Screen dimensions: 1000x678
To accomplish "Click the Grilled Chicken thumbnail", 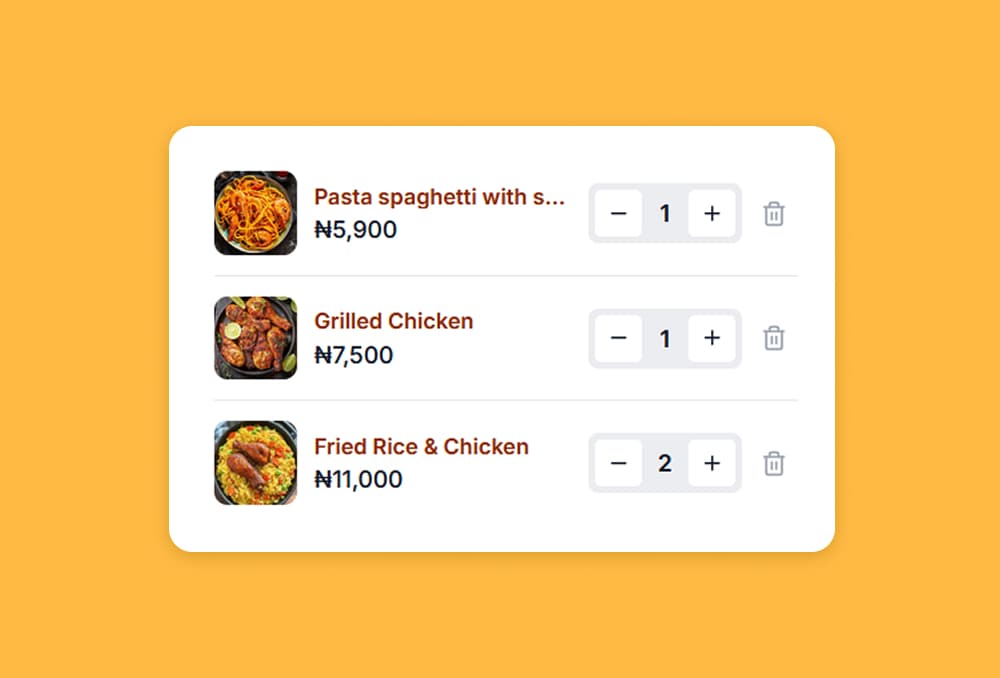I will coord(255,338).
